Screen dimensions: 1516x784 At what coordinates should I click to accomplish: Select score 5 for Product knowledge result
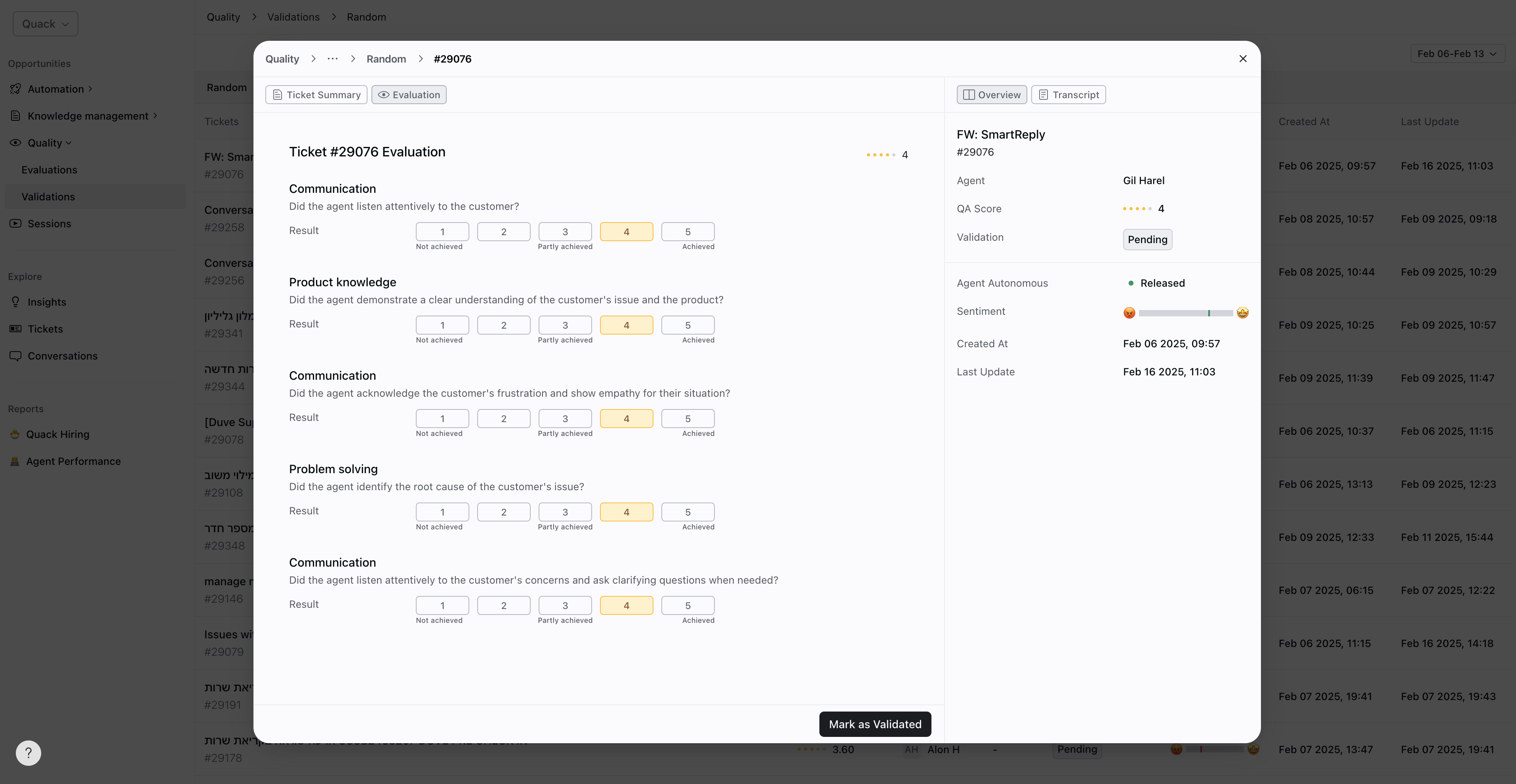[x=688, y=325]
